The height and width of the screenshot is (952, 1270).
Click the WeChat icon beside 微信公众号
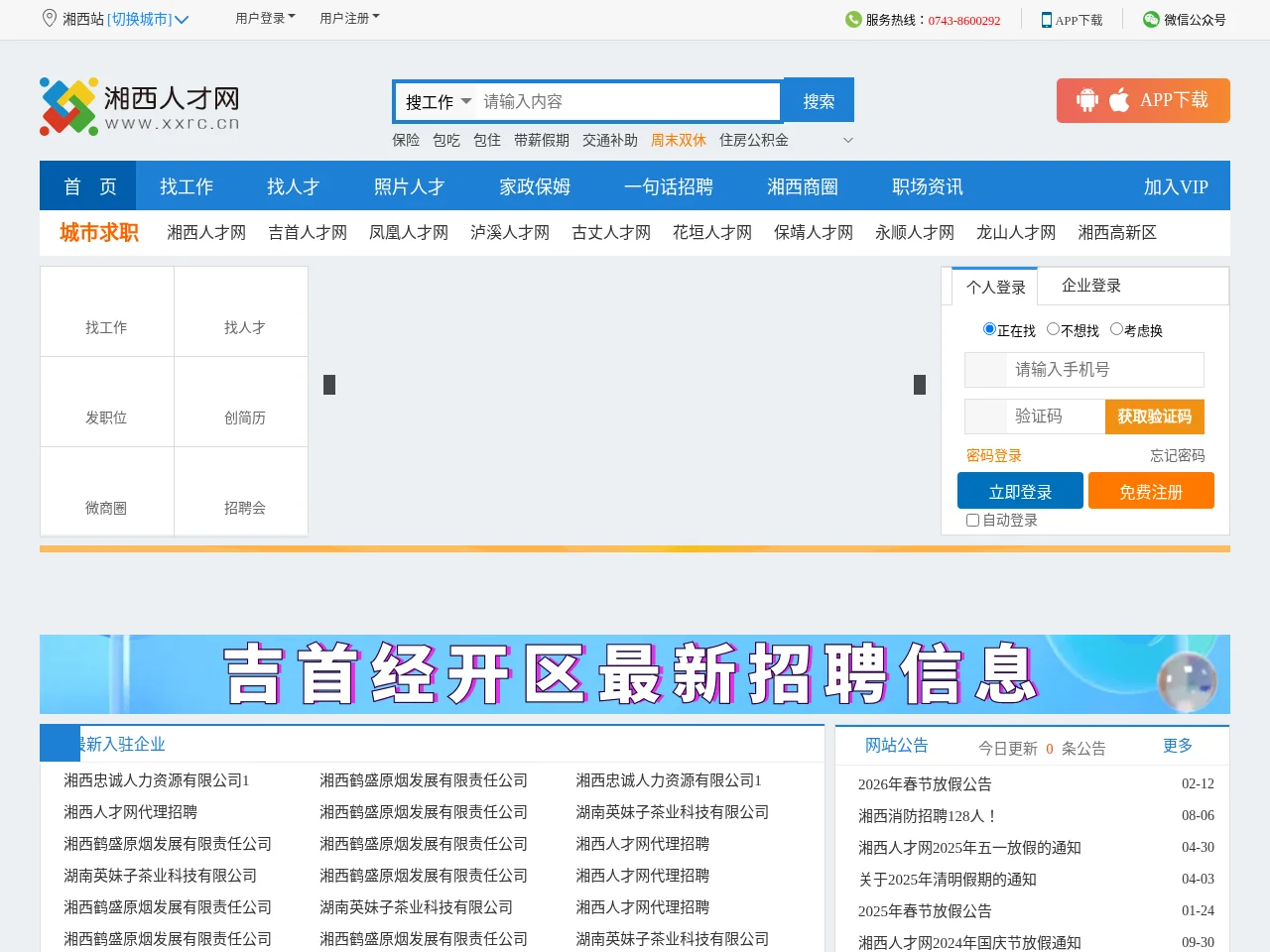1151,19
